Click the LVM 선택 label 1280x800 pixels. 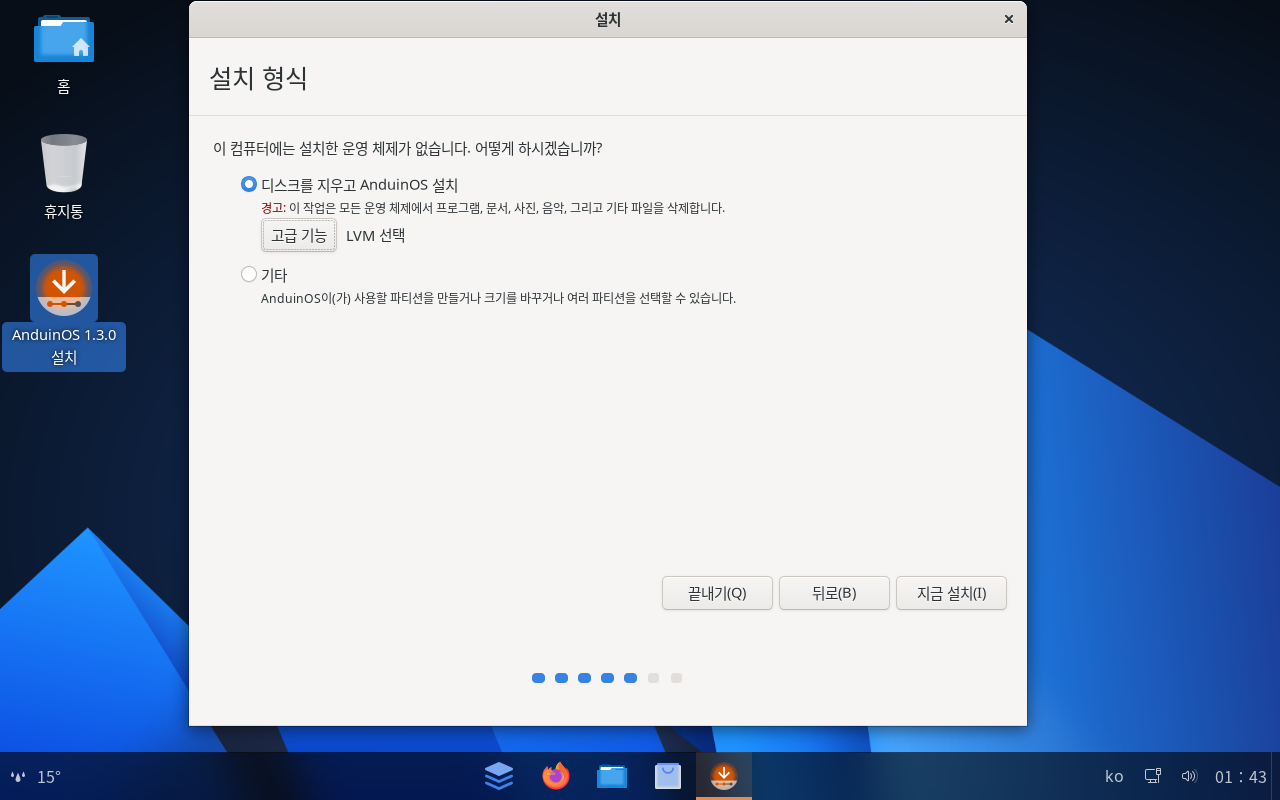[375, 236]
